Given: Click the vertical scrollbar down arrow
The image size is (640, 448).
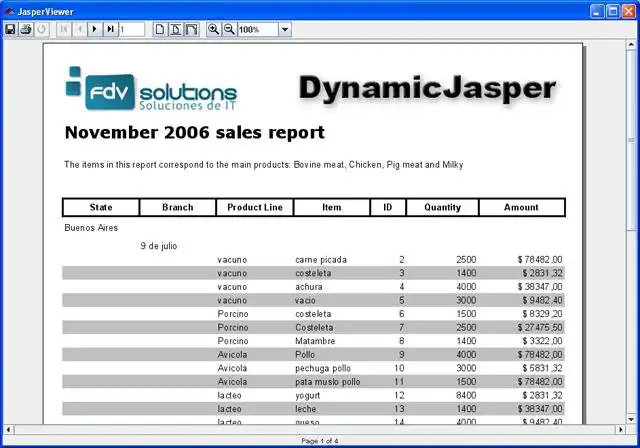Looking at the screenshot, I should pos(631,419).
